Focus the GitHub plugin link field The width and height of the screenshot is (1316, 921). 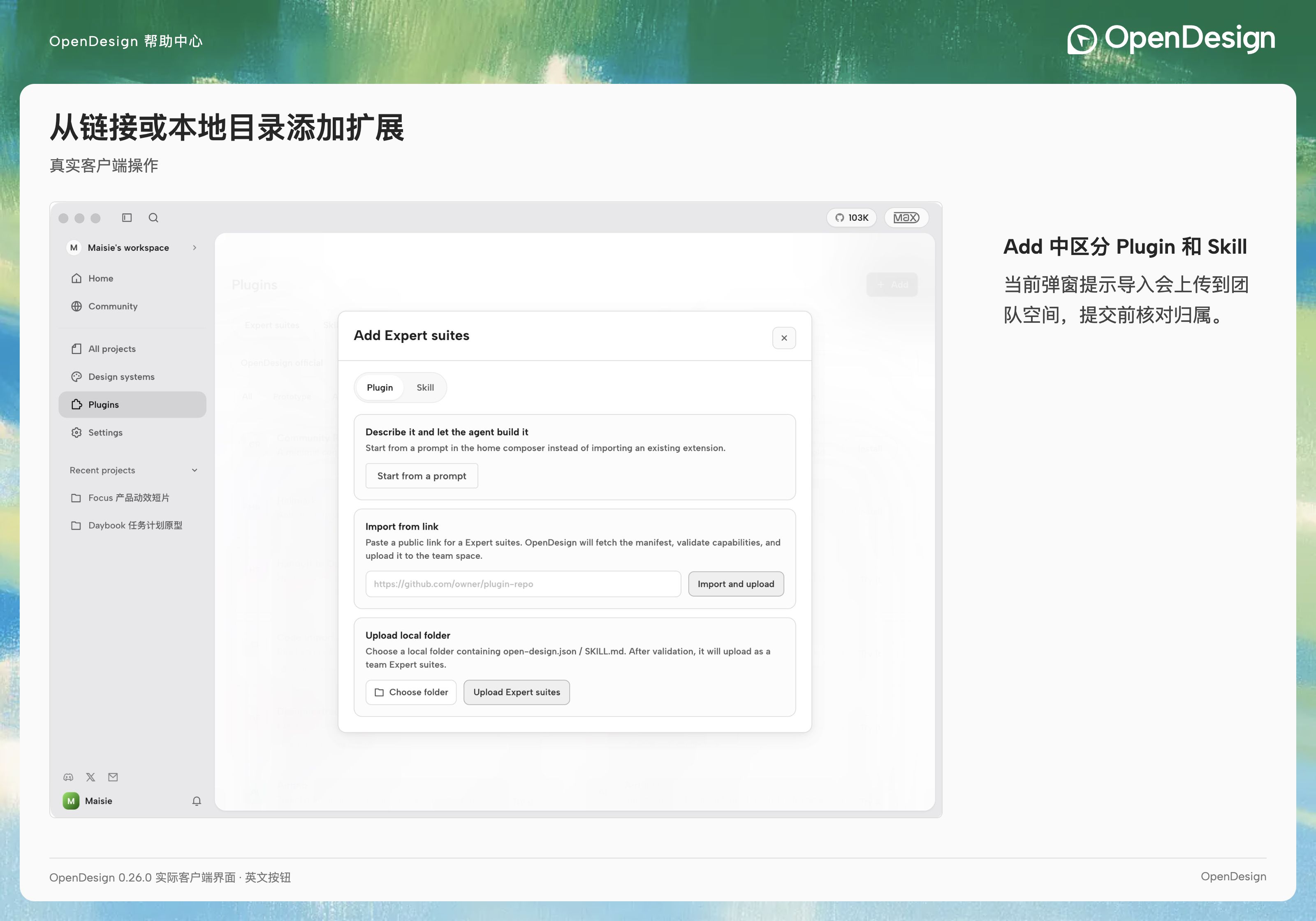[523, 584]
